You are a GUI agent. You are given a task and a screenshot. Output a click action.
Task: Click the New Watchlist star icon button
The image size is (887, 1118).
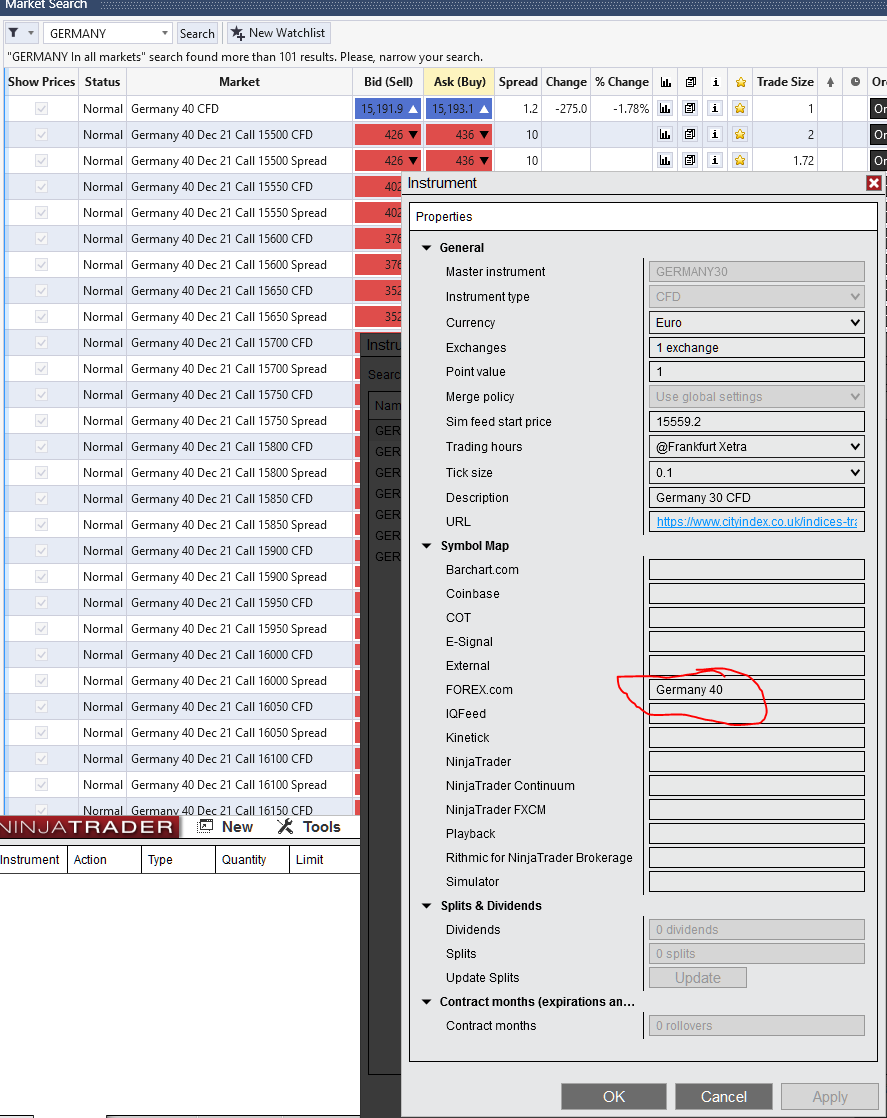pos(277,33)
